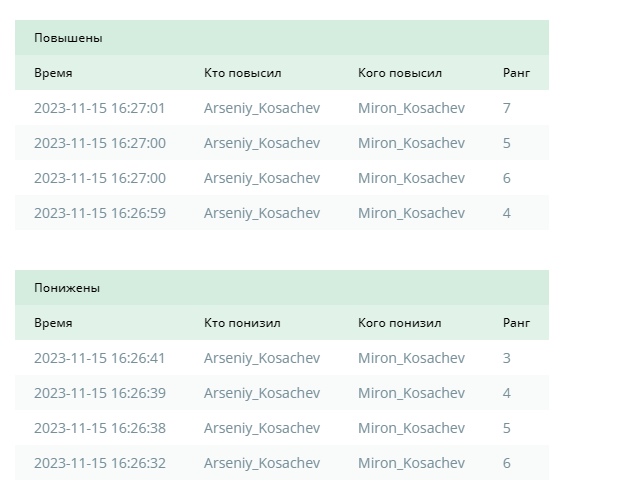Click the Кто понизил column header
This screenshot has width=642, height=497.
[x=242, y=323]
